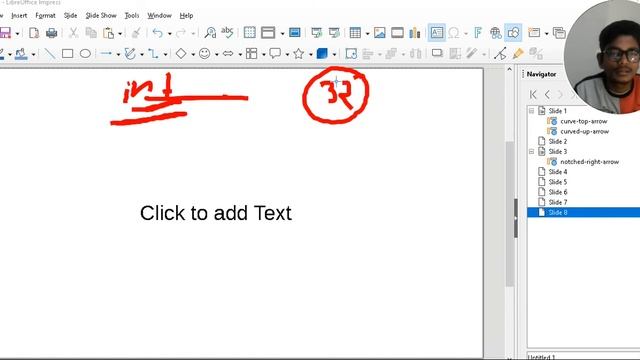This screenshot has width=640, height=360.
Task: Click the Start from Current Slide icon
Action: [334, 33]
